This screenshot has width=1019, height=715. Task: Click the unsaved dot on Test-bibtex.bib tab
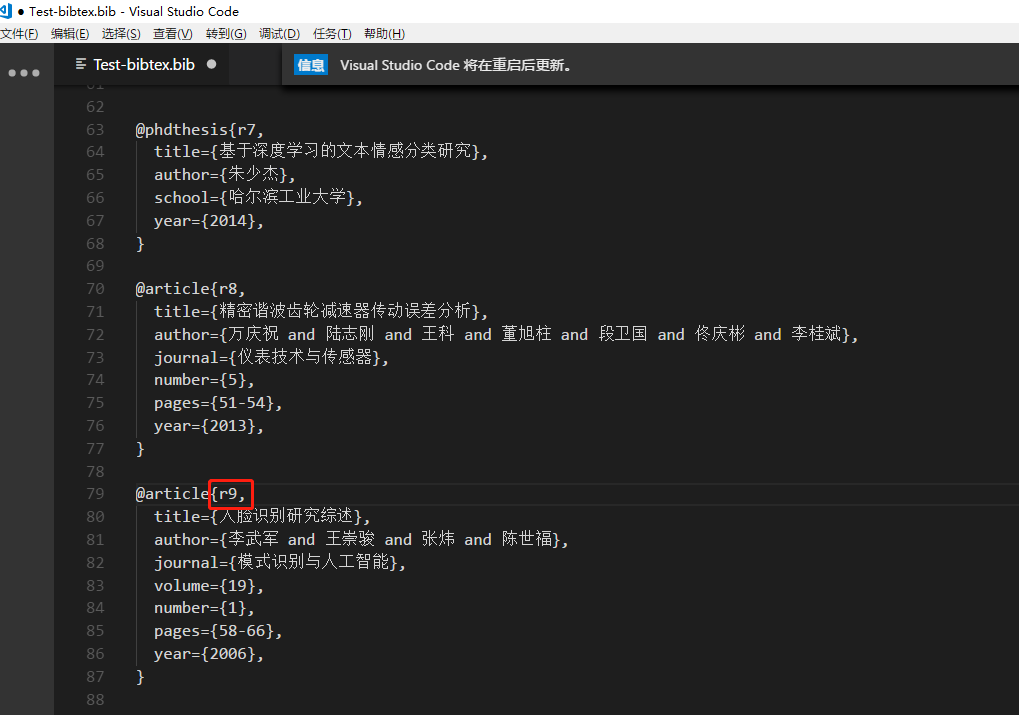(211, 64)
